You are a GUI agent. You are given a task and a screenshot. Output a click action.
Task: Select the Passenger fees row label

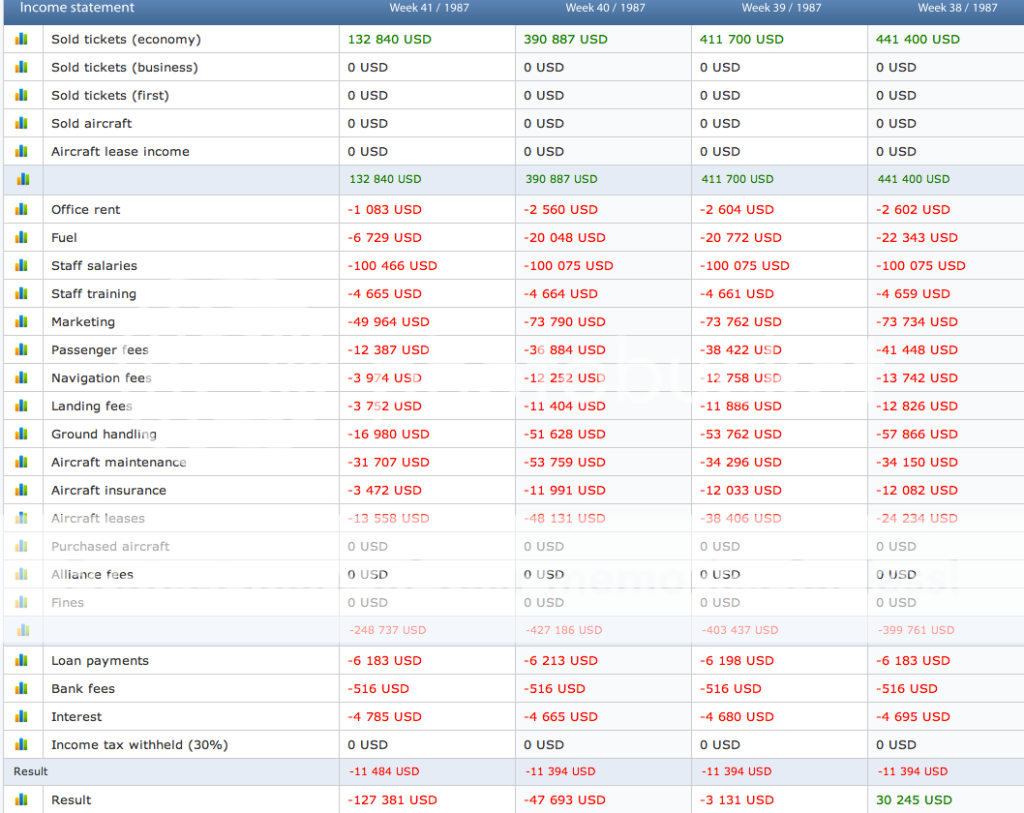click(x=100, y=350)
